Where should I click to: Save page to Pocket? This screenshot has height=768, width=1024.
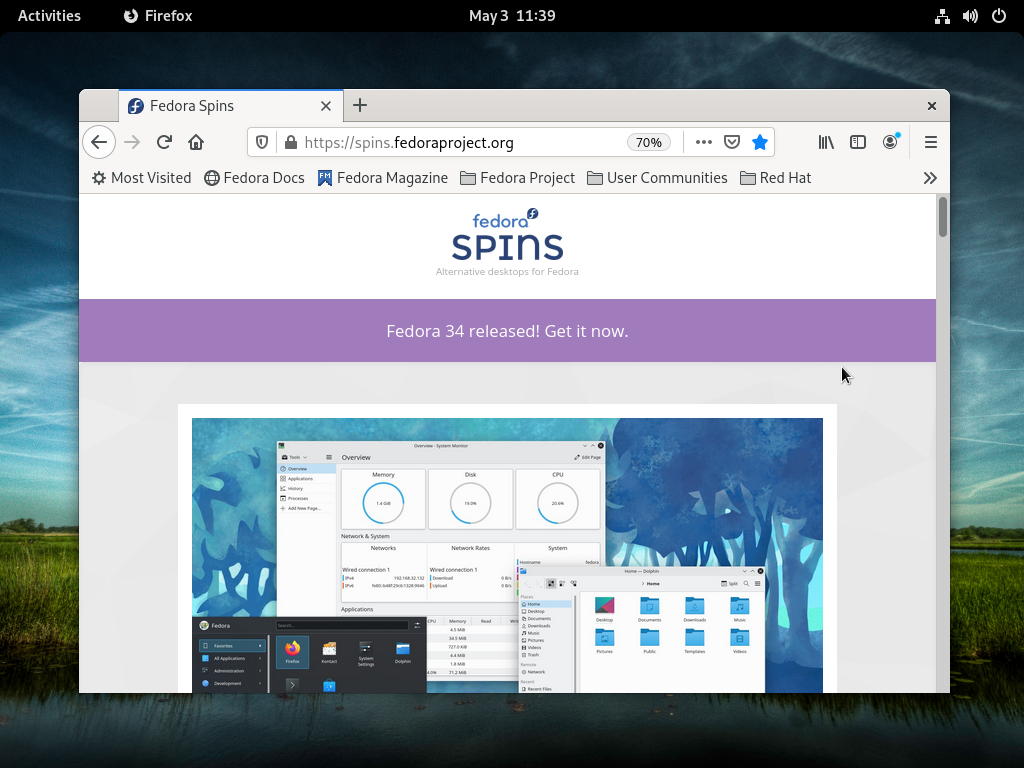pyautogui.click(x=732, y=142)
